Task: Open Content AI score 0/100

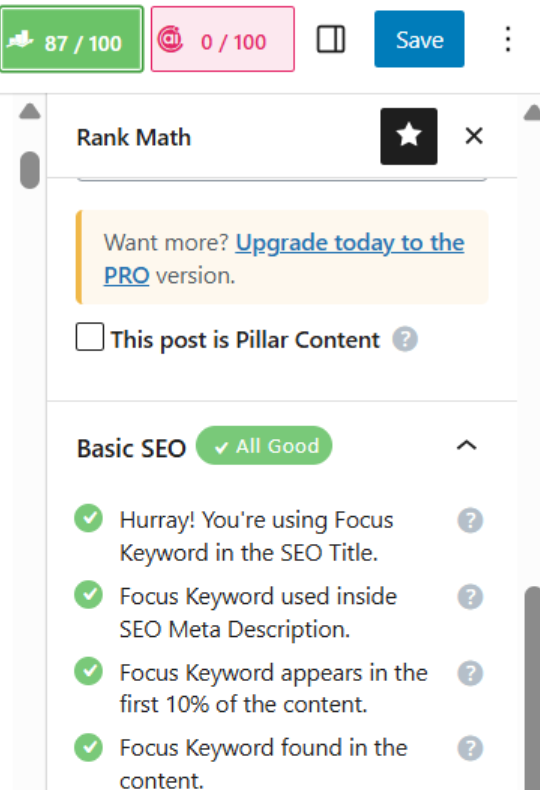Action: click(223, 39)
